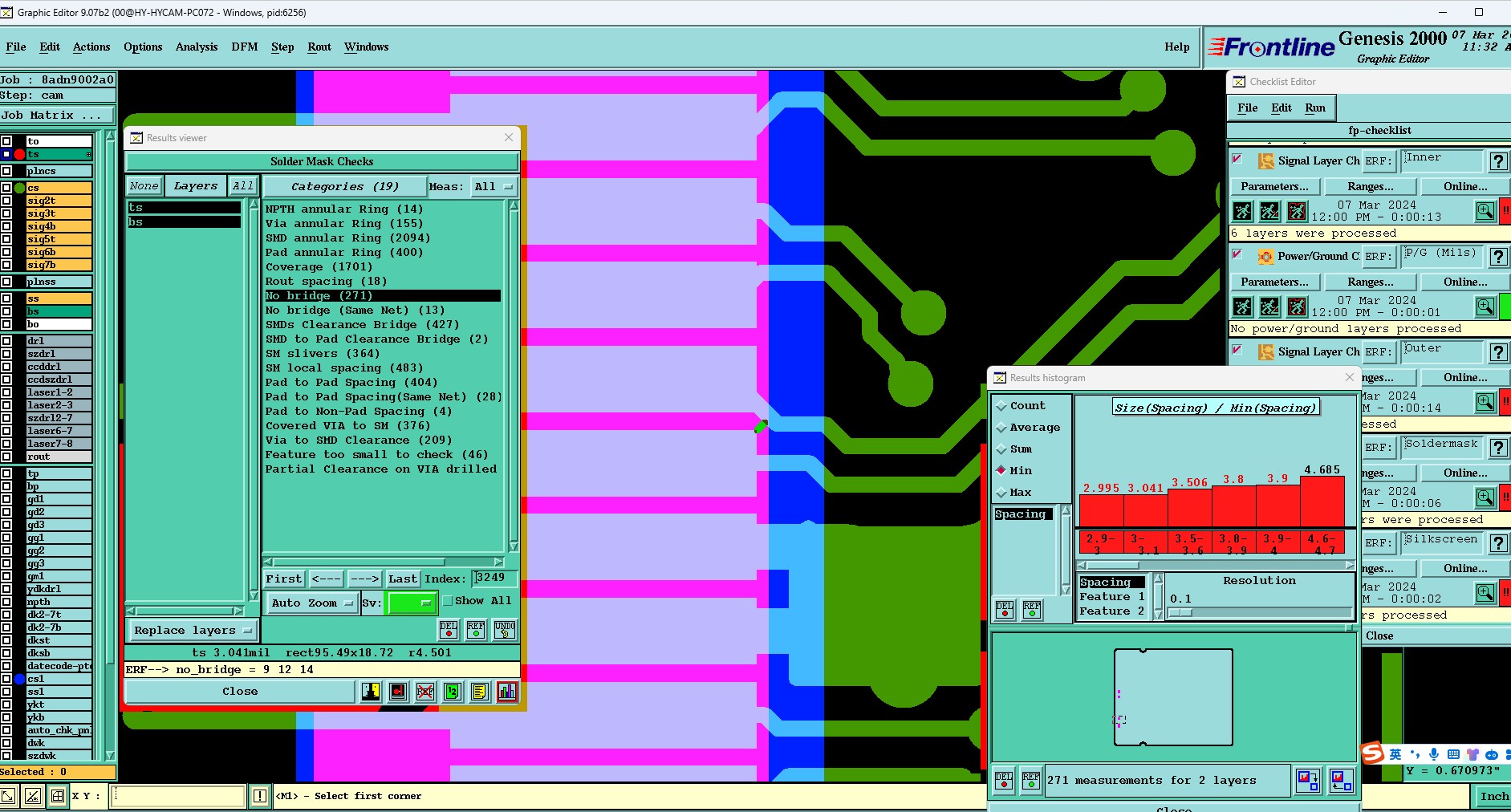Click the REF icon in Results viewer
This screenshot has height=812, width=1511.
pos(476,630)
